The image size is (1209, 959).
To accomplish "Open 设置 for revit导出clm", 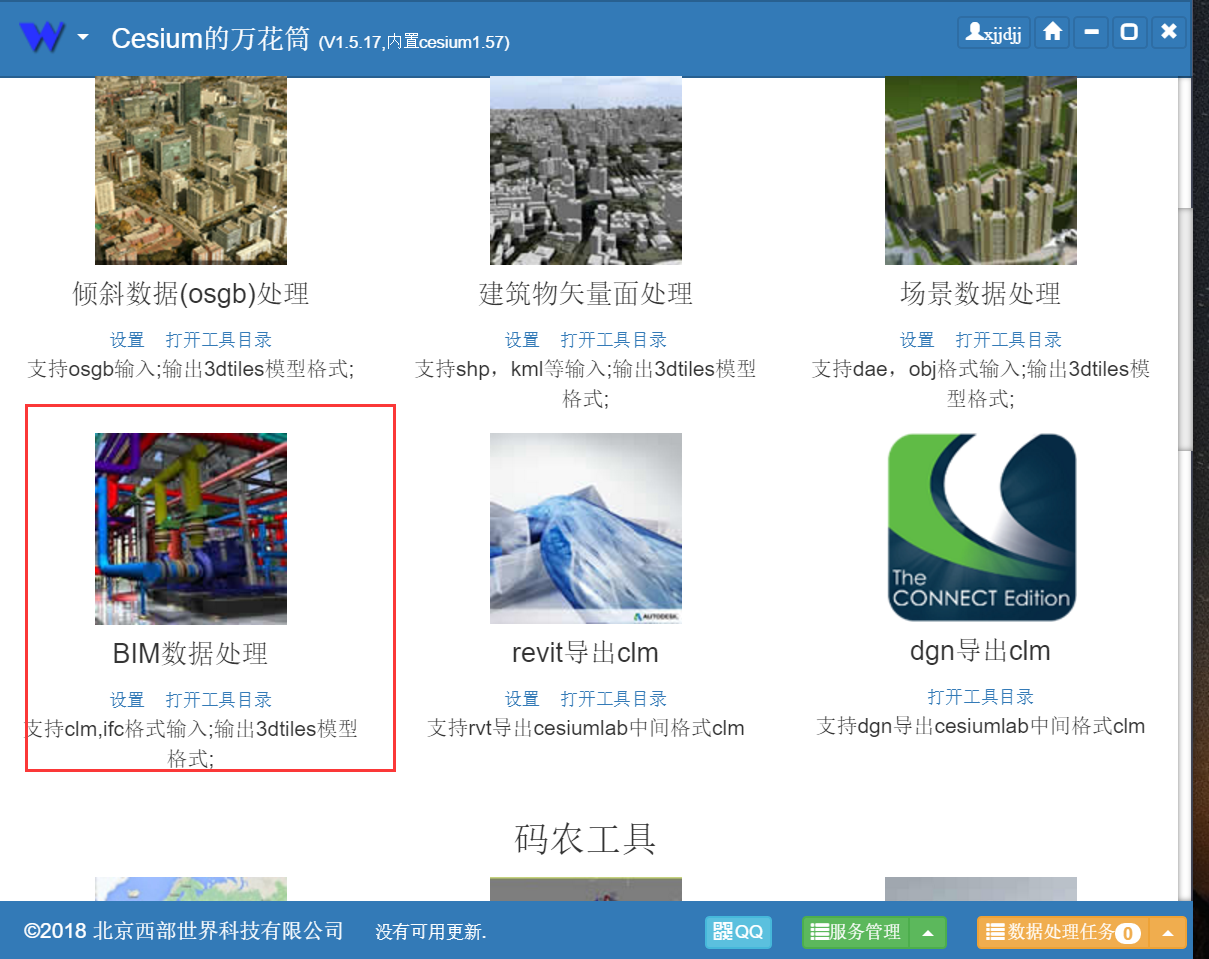I will pyautogui.click(x=522, y=699).
